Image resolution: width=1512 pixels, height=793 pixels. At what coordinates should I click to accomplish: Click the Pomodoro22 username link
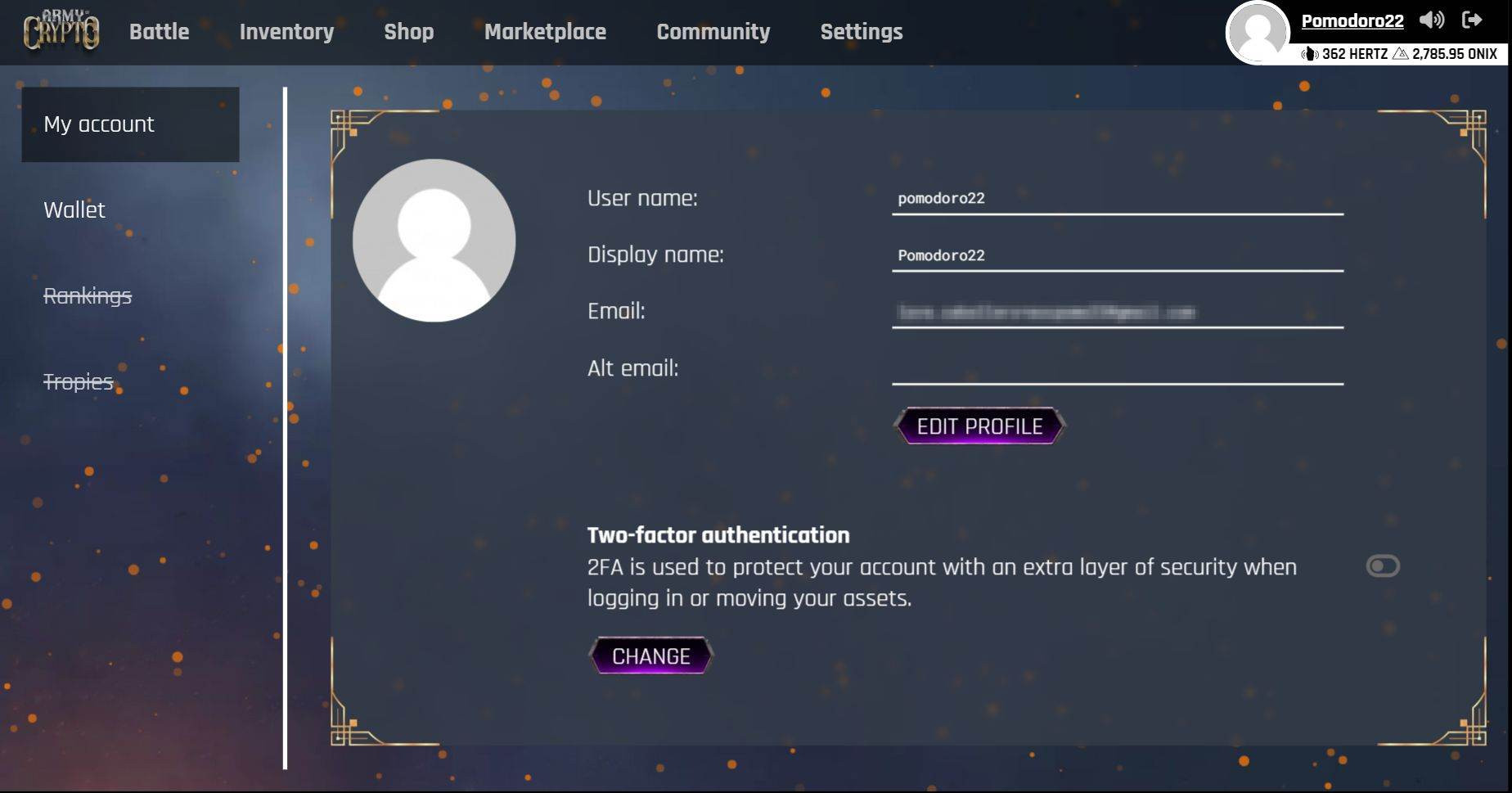[x=1352, y=21]
